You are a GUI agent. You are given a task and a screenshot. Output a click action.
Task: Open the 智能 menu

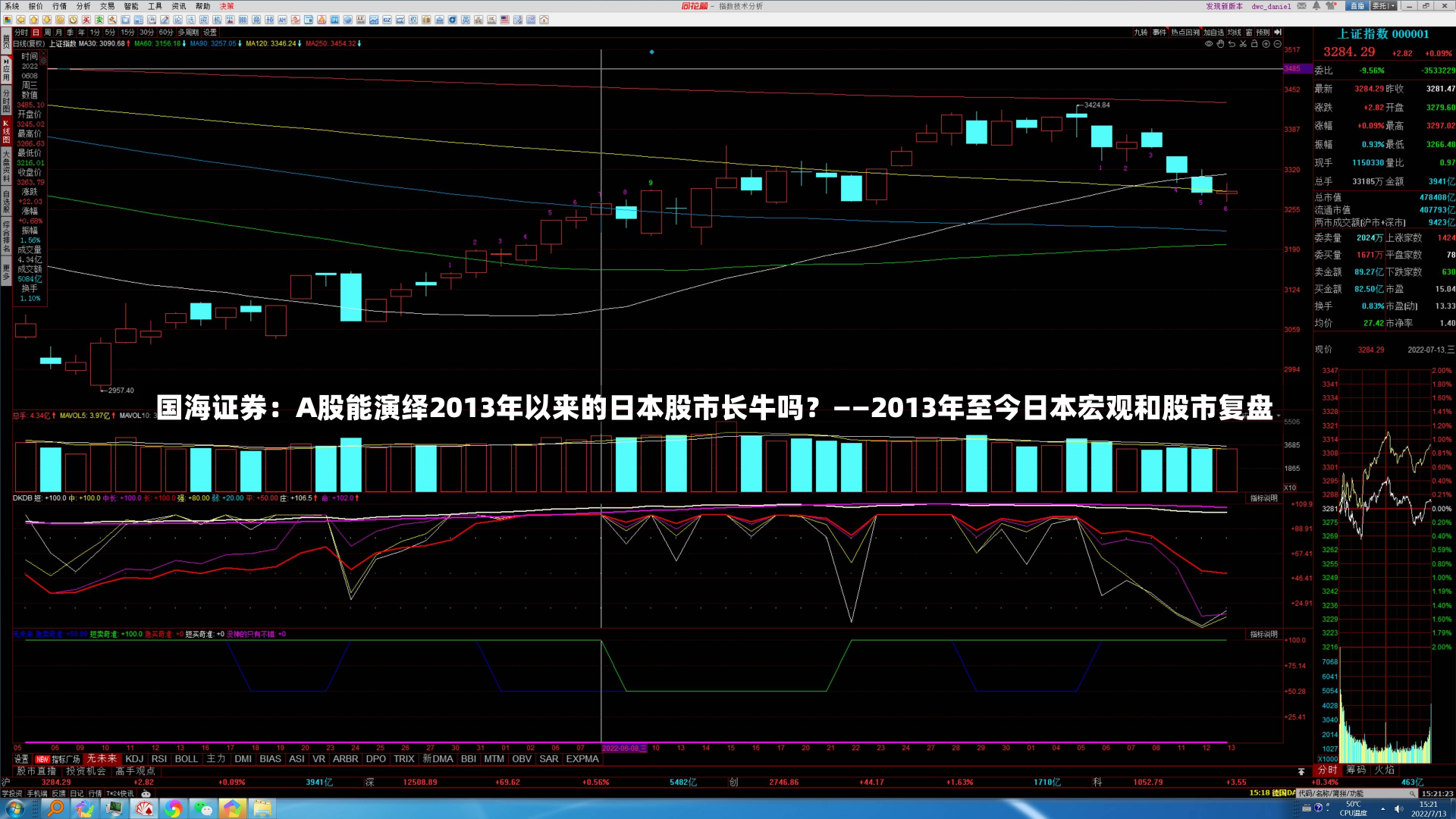(x=131, y=6)
